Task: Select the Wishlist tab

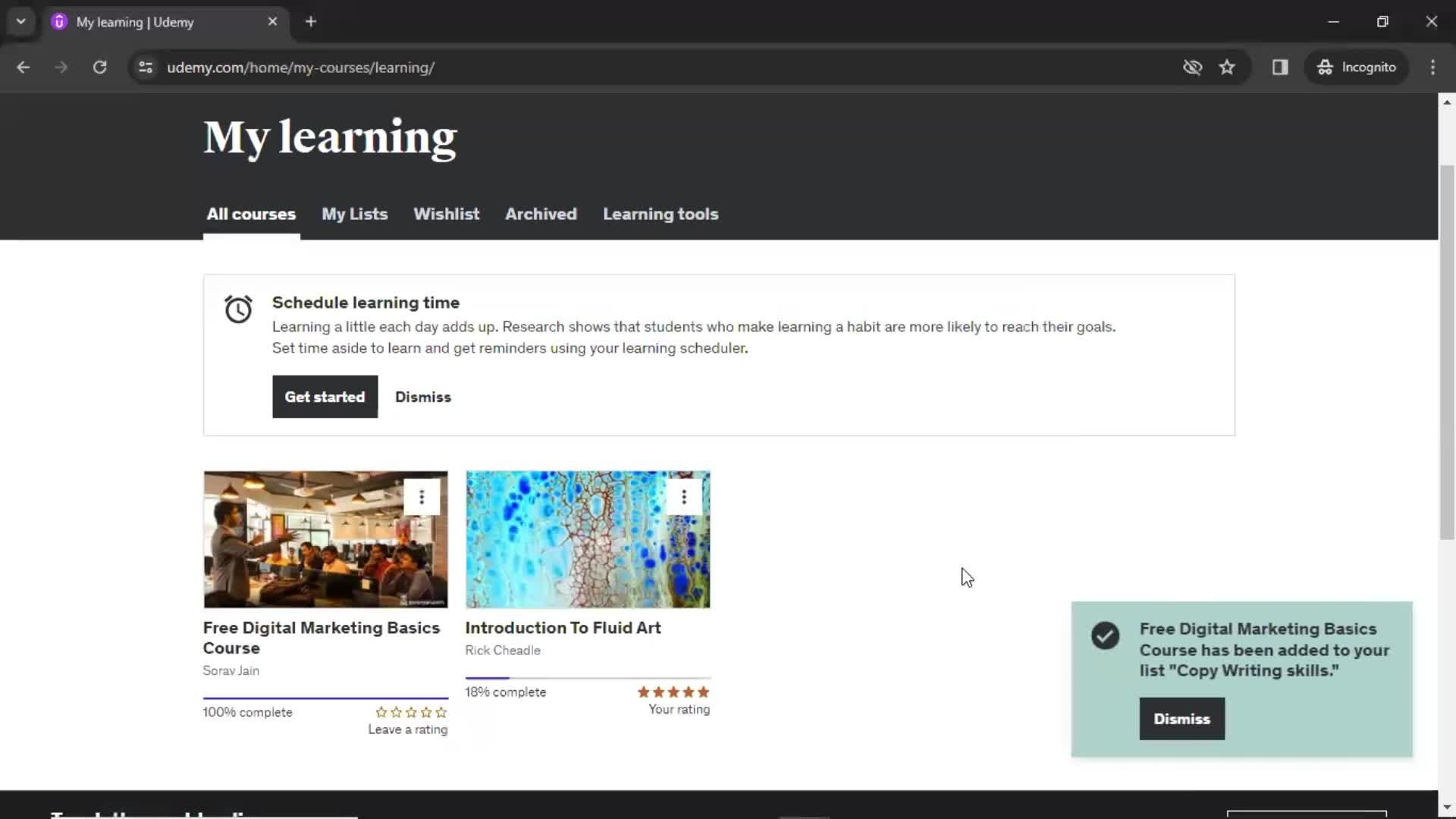Action: [x=446, y=213]
